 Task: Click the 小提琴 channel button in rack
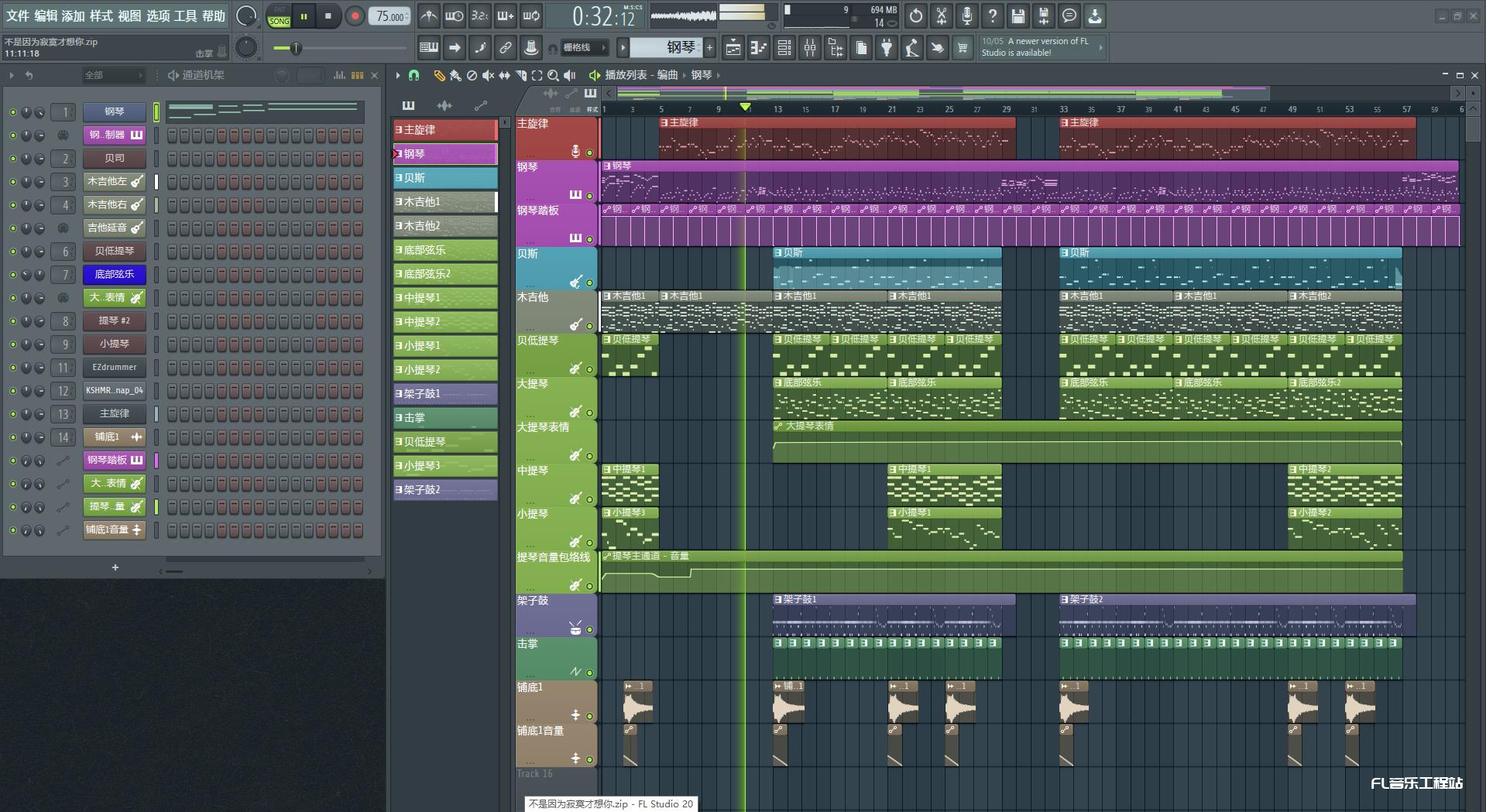(115, 344)
